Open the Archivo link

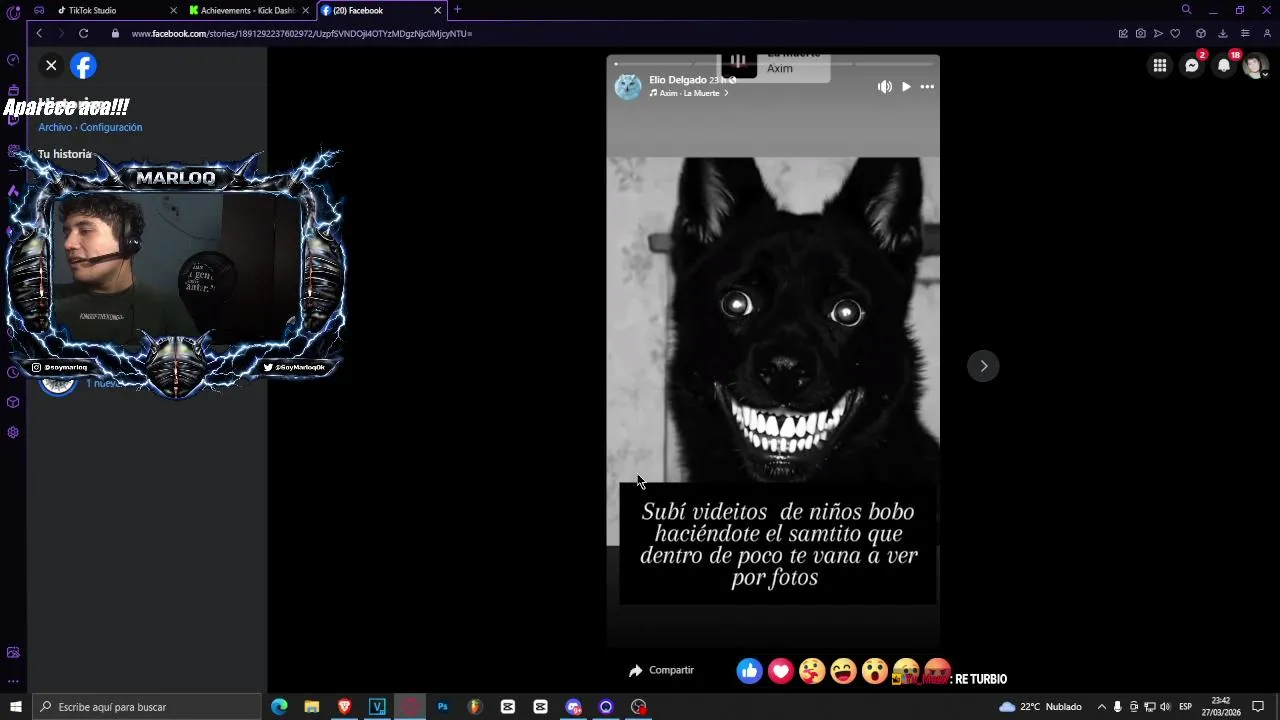pyautogui.click(x=55, y=127)
